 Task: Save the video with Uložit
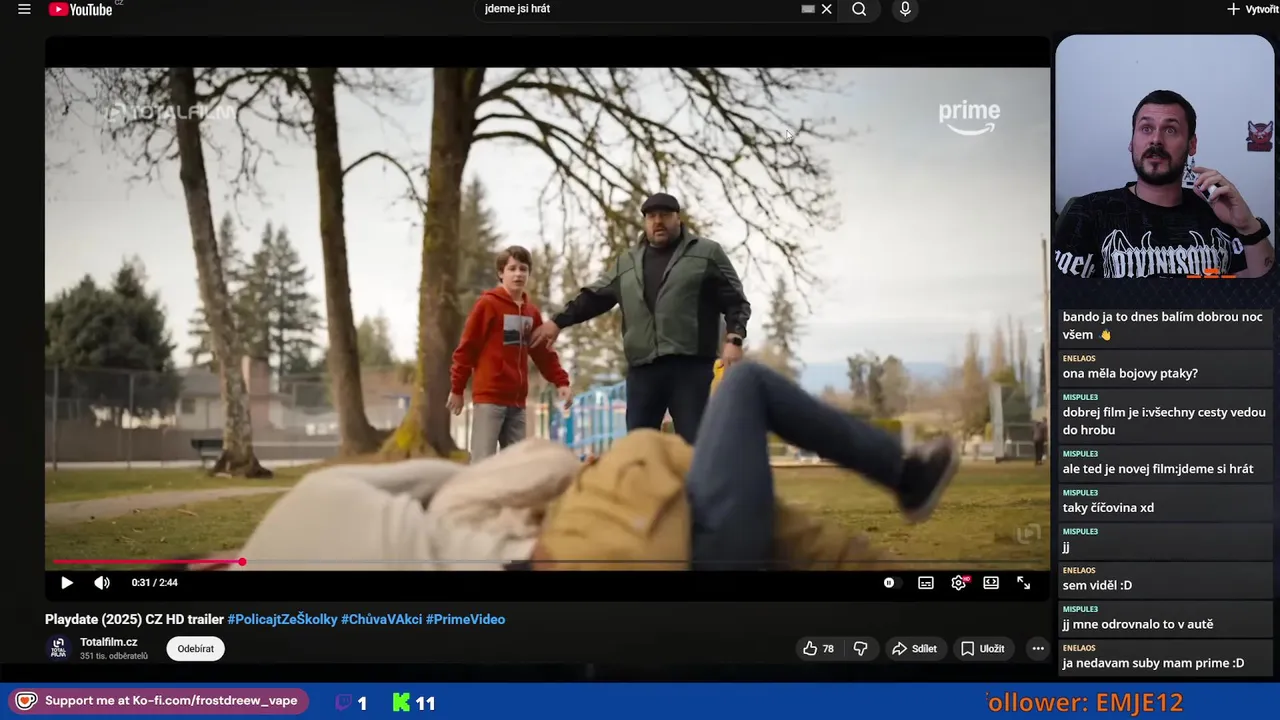pyautogui.click(x=983, y=649)
